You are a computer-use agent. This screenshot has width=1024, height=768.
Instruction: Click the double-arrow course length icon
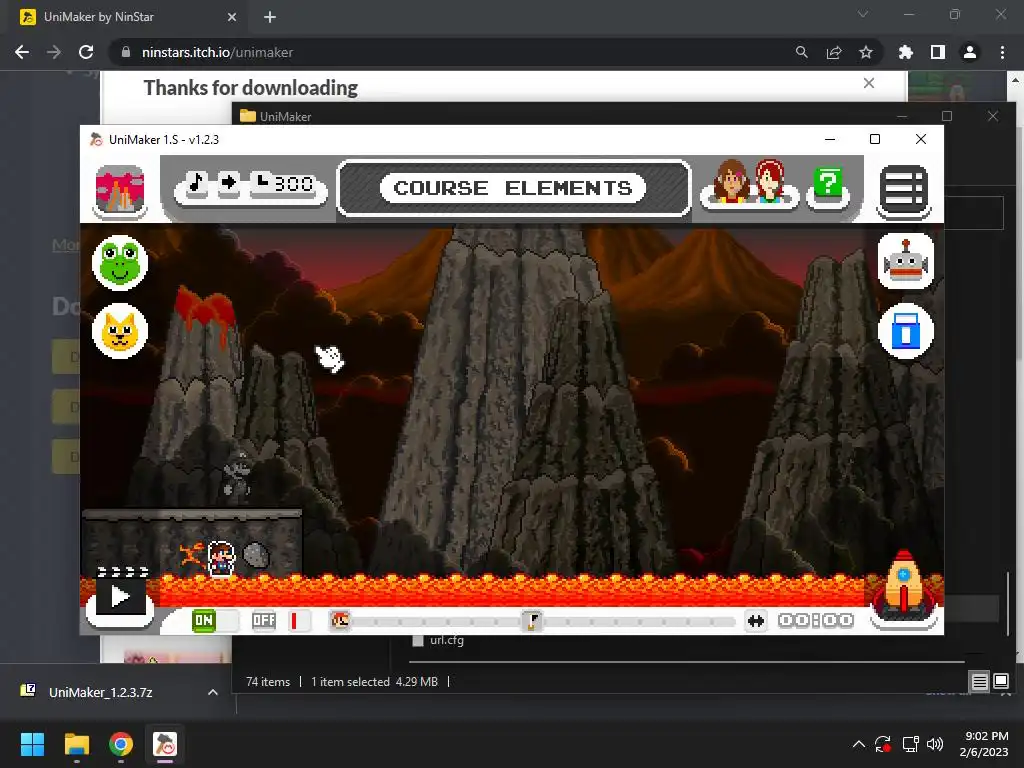(x=756, y=620)
